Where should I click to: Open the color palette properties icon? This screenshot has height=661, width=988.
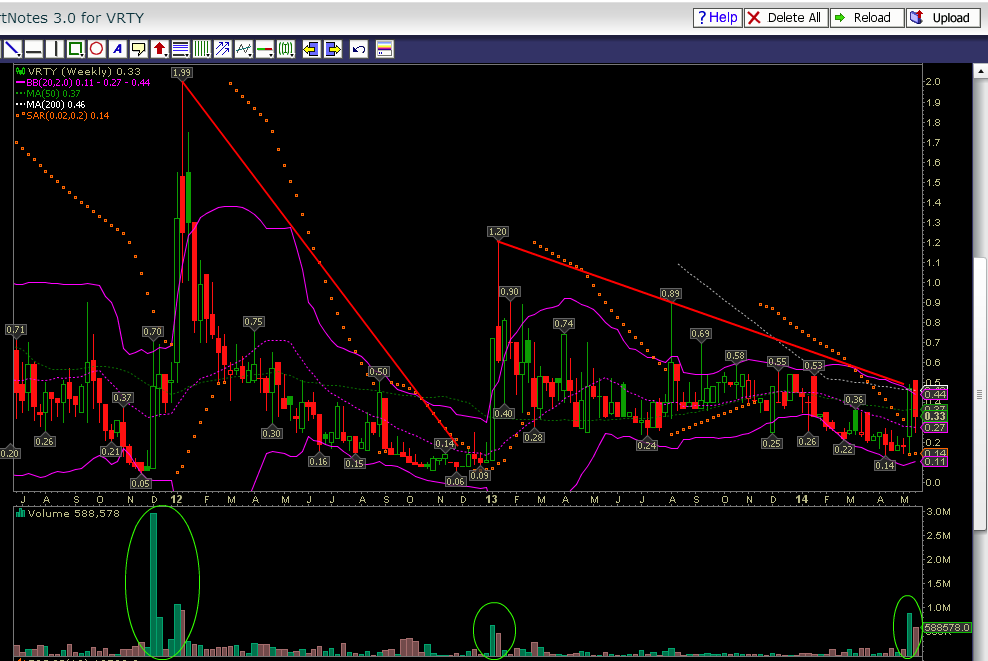(384, 49)
